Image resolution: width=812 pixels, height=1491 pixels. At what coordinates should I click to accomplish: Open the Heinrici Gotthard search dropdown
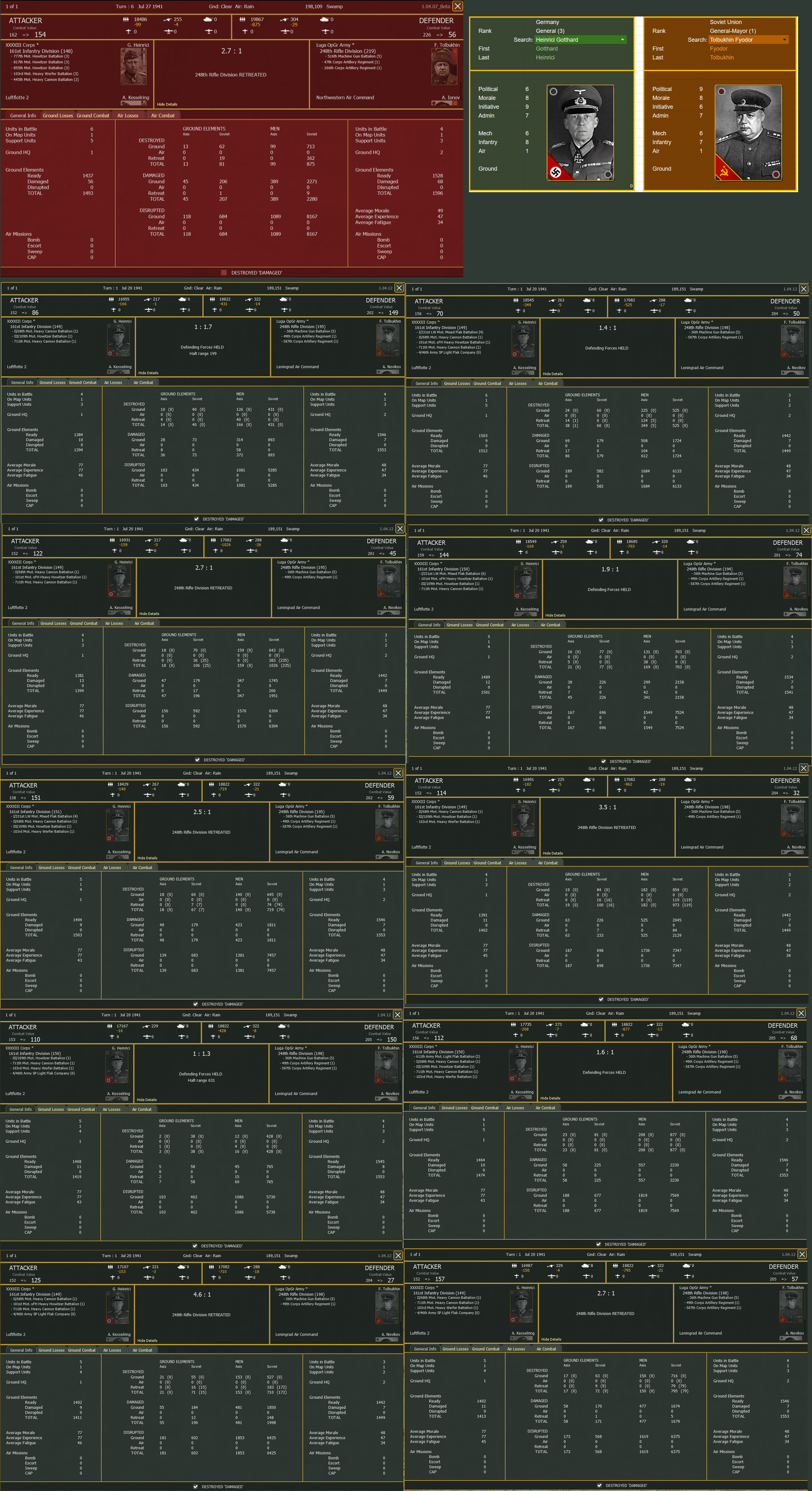[x=622, y=40]
